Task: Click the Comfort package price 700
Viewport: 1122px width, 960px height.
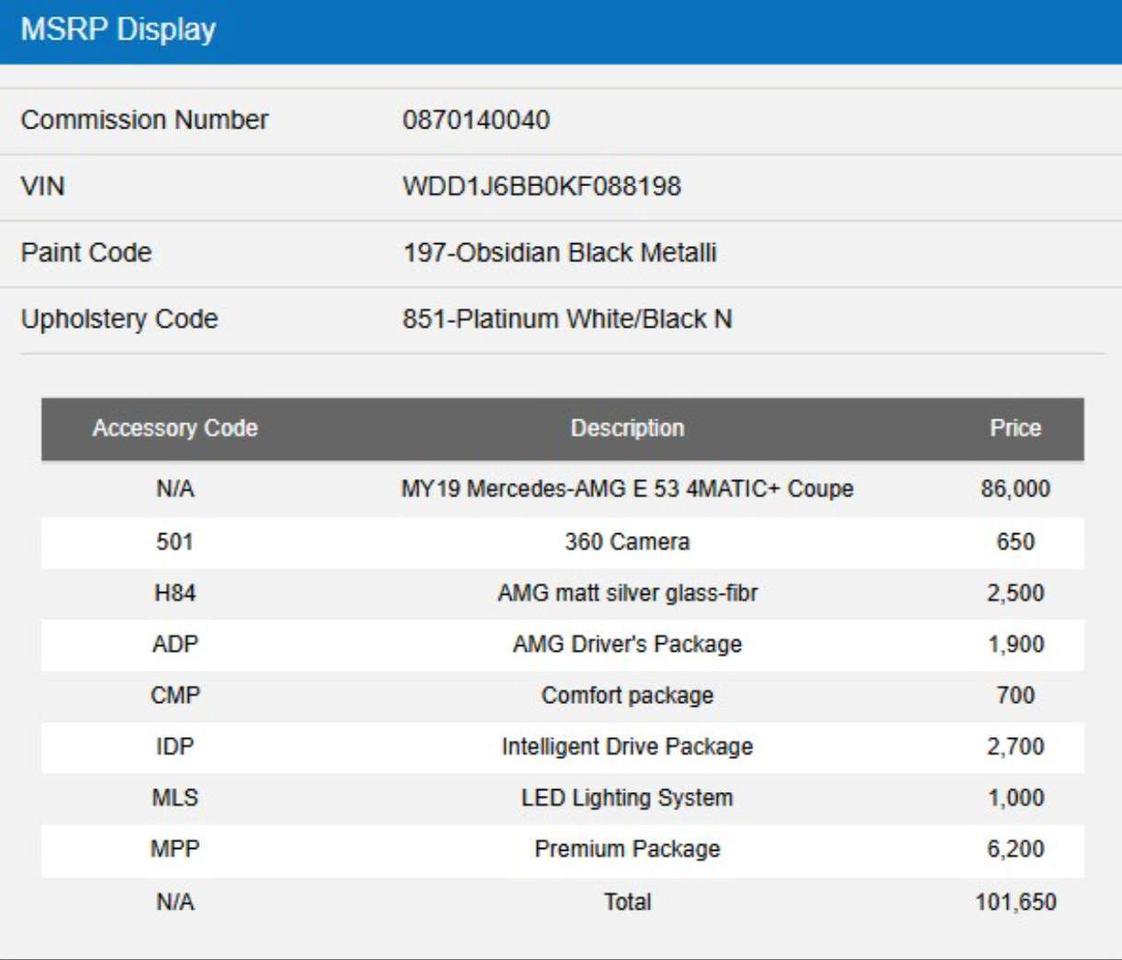Action: tap(1015, 695)
